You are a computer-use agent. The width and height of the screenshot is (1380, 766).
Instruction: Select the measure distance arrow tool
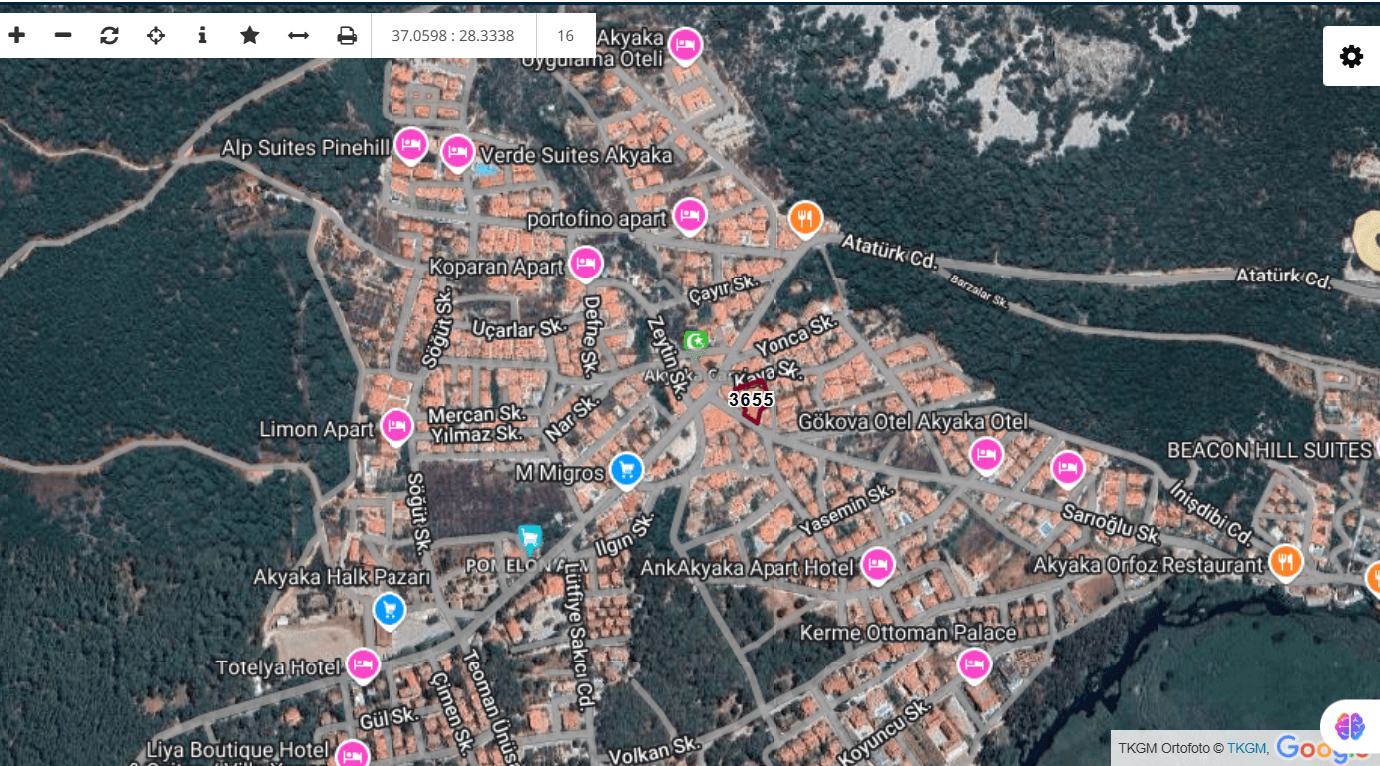298,36
